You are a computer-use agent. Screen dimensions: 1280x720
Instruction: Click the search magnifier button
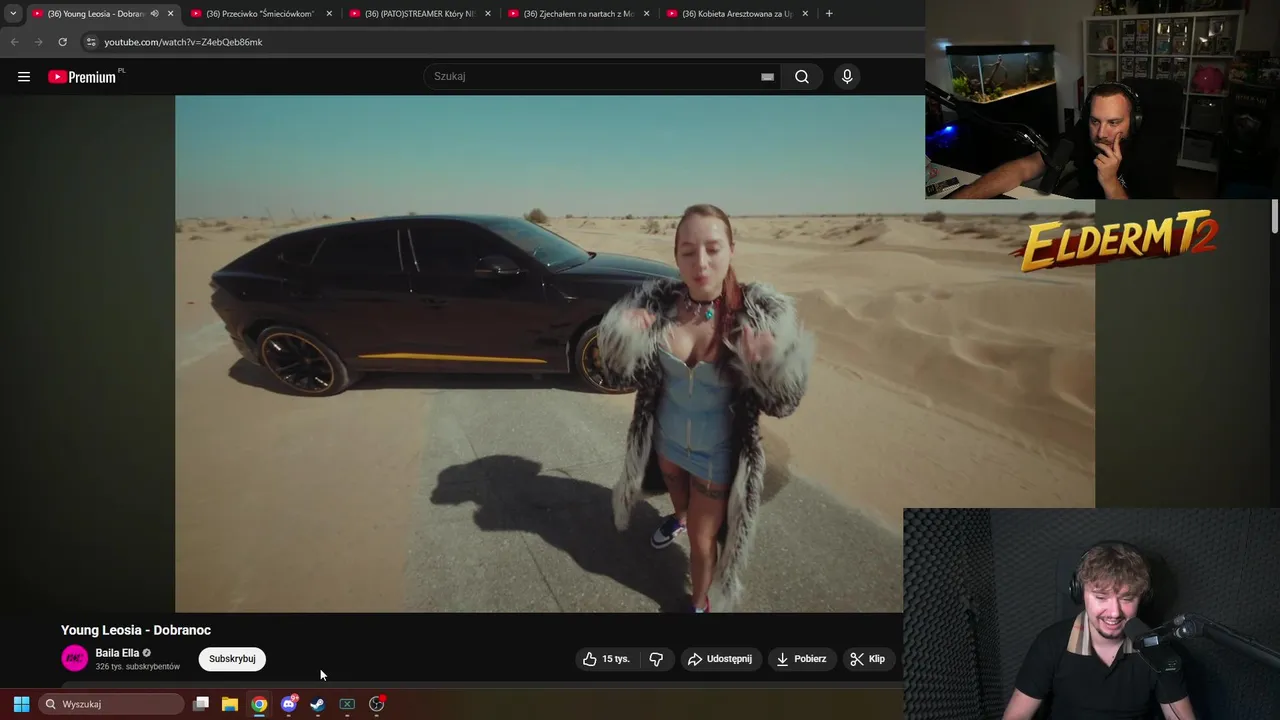click(802, 77)
